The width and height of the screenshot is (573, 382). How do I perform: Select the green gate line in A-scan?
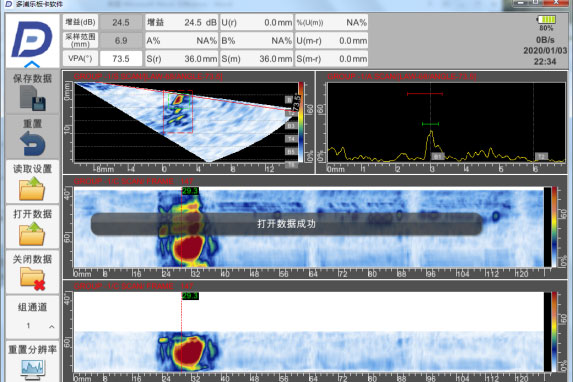pyautogui.click(x=430, y=124)
